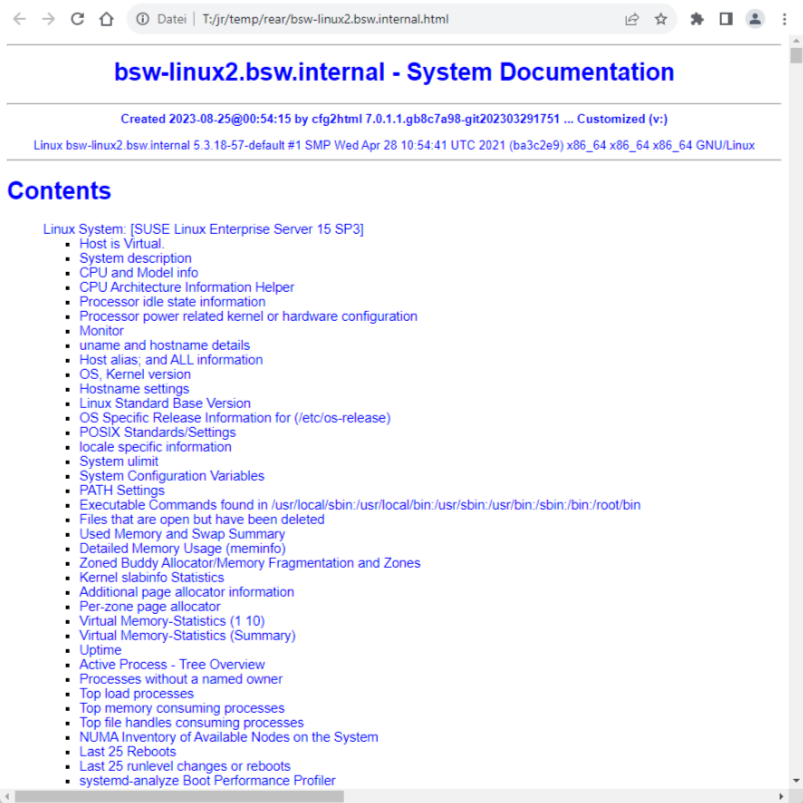This screenshot has height=803, width=803.
Task: Open the Extensions puzzle icon
Action: click(697, 19)
